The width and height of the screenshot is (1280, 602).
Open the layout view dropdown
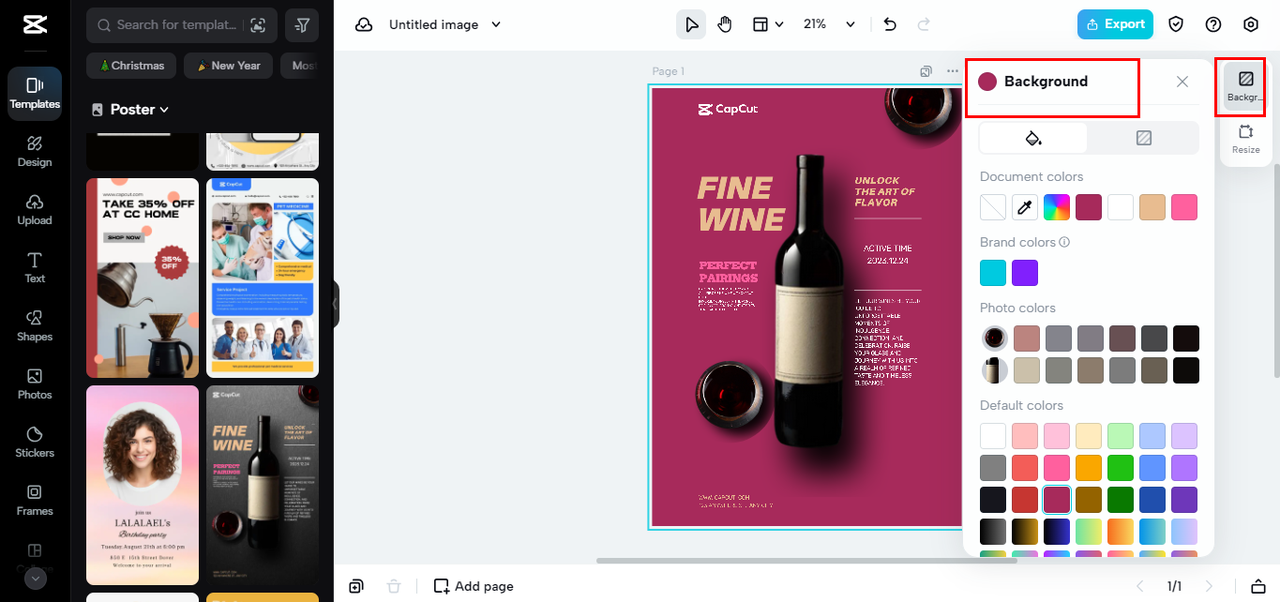point(768,25)
